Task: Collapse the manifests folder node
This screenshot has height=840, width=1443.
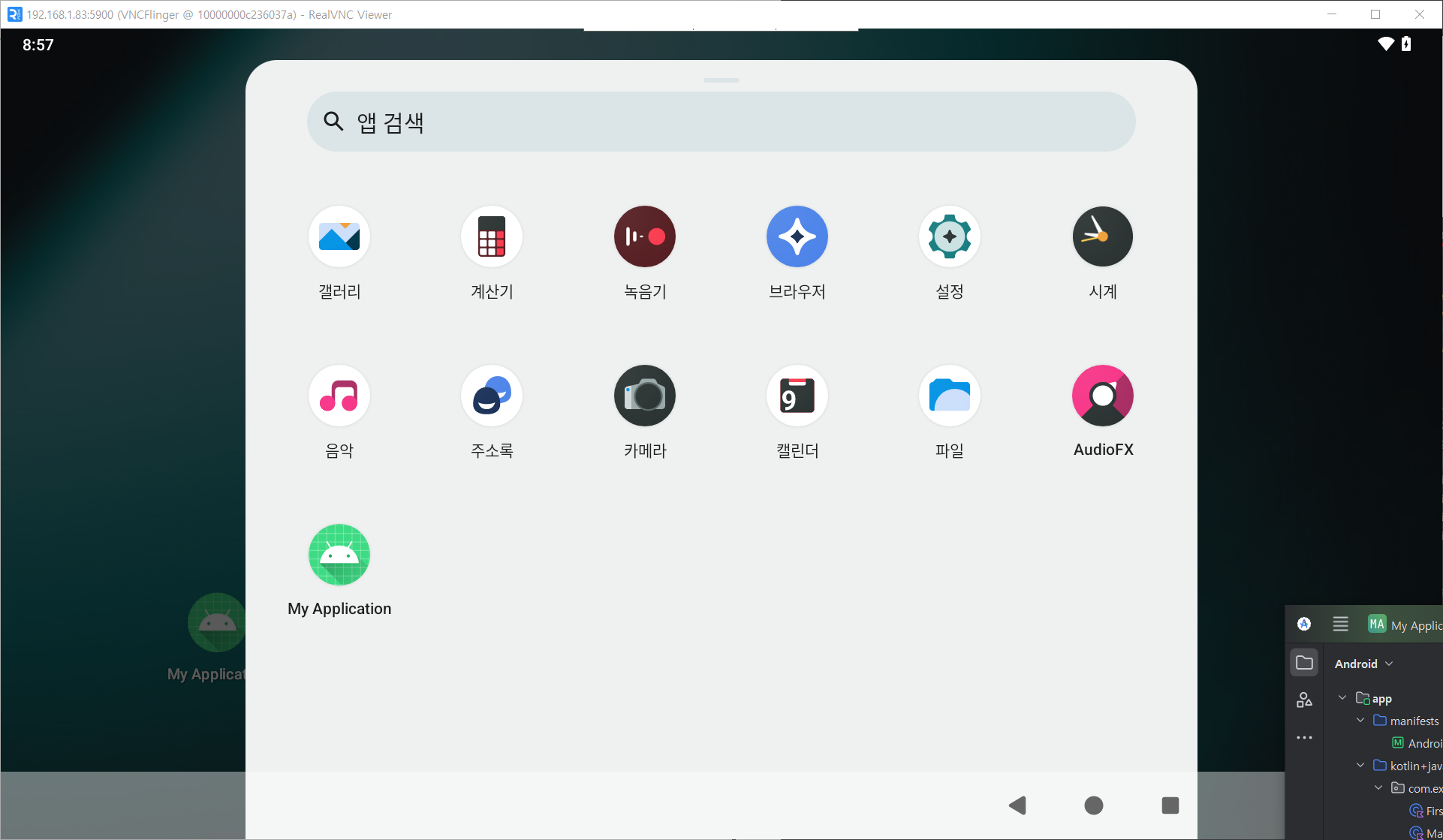Action: tap(1360, 721)
